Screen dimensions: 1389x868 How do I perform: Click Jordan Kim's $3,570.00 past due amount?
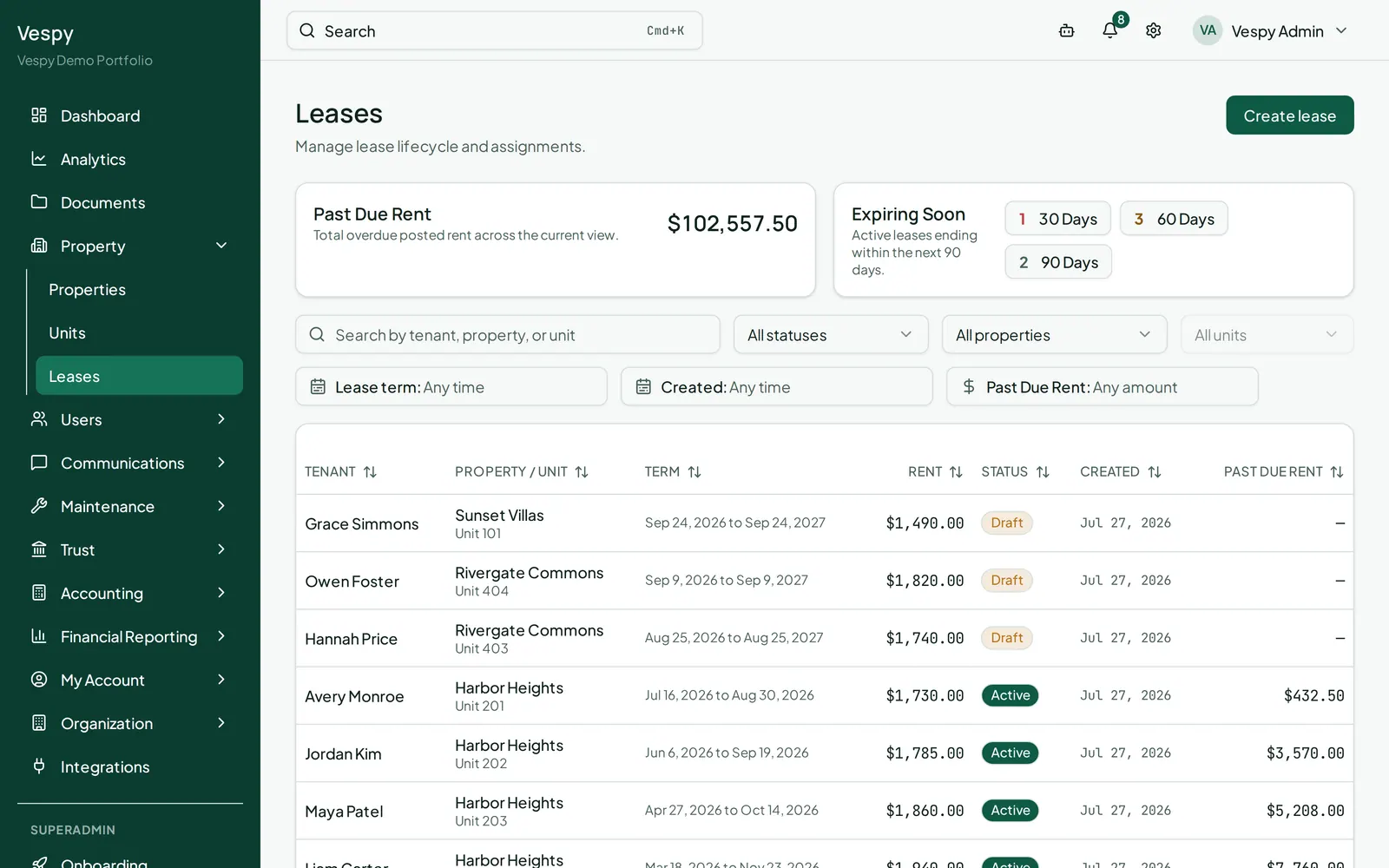tap(1305, 753)
